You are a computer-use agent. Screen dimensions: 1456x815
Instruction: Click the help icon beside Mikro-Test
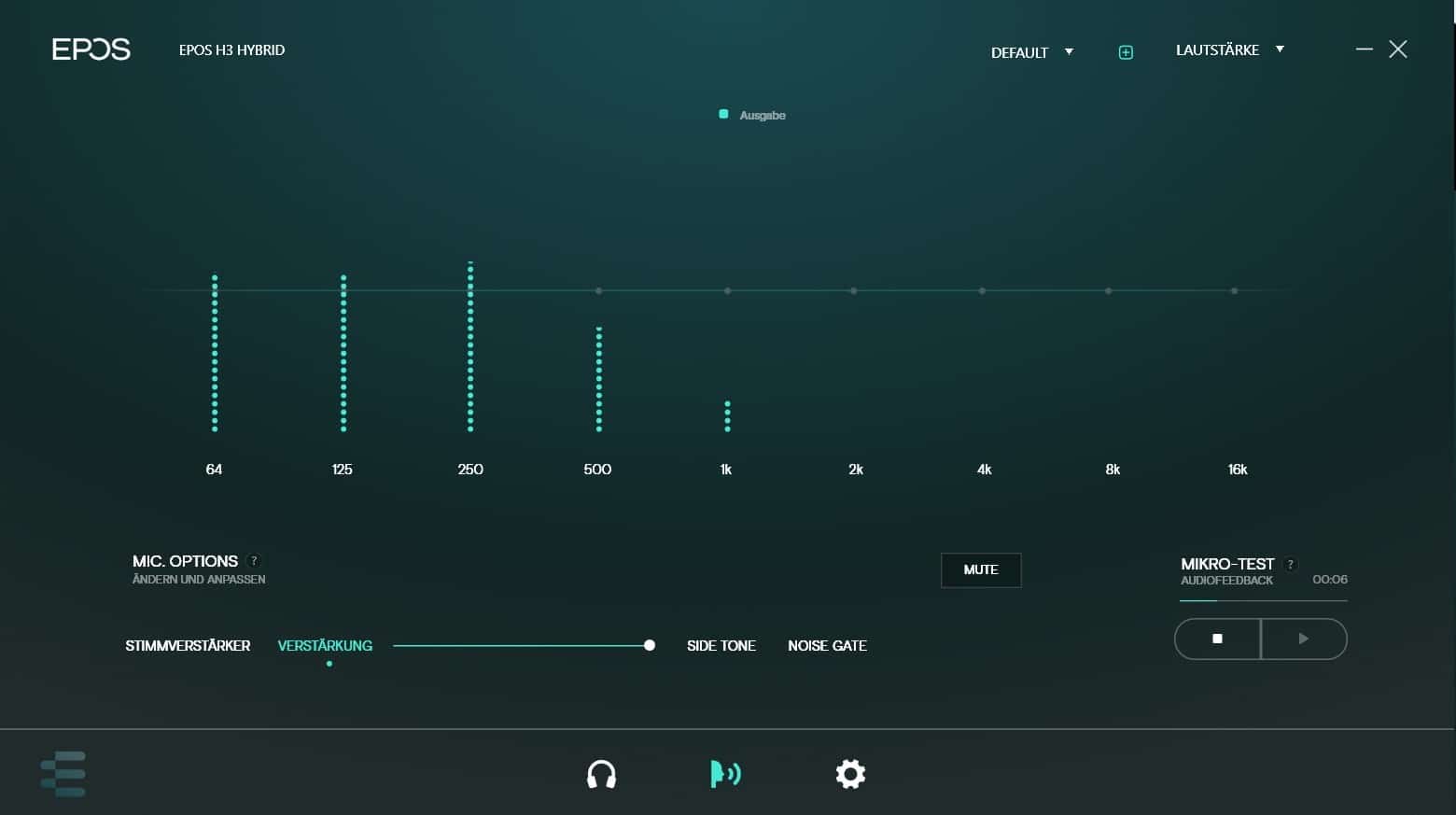[x=1291, y=564]
